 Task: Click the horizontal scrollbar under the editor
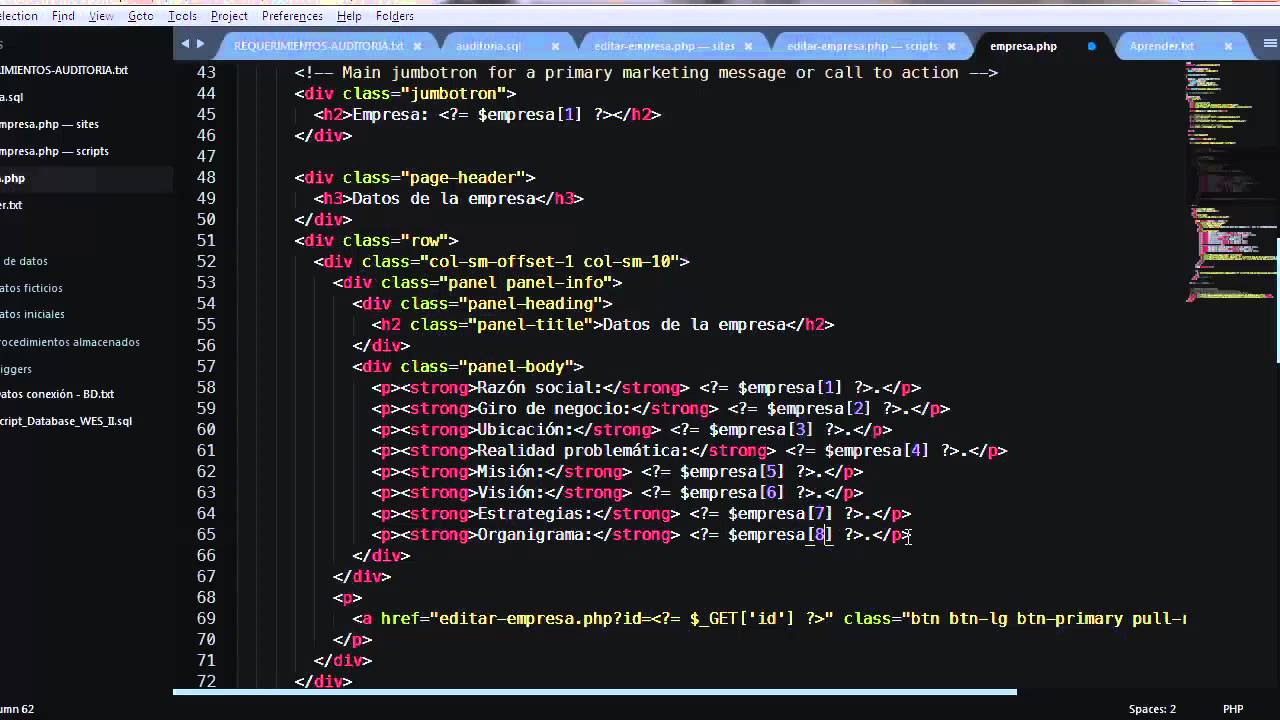coord(595,691)
